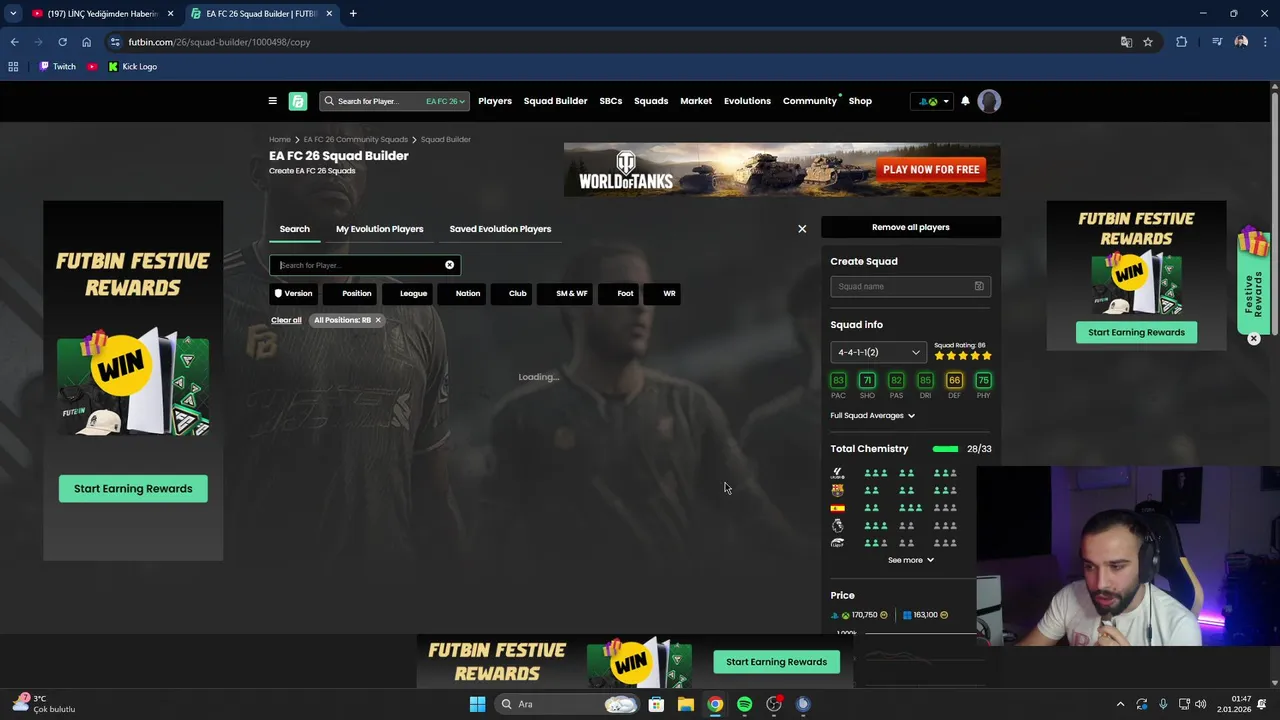Open the Windows Start menu
The height and width of the screenshot is (720, 1280).
[x=477, y=704]
